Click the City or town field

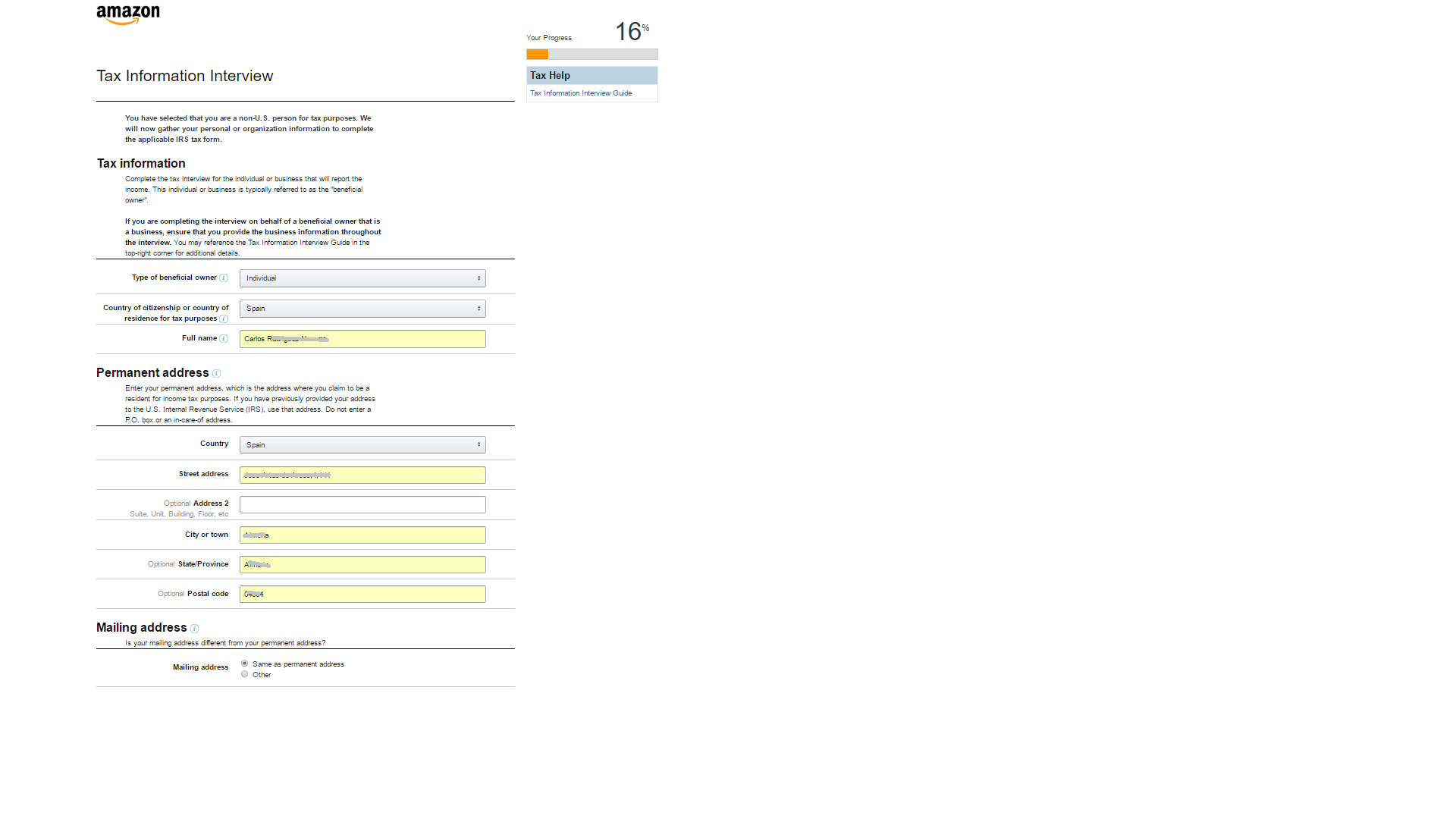tap(362, 535)
